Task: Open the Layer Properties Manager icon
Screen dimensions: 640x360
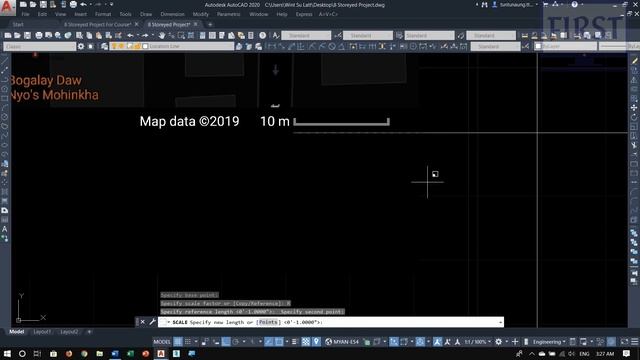Action: click(104, 47)
